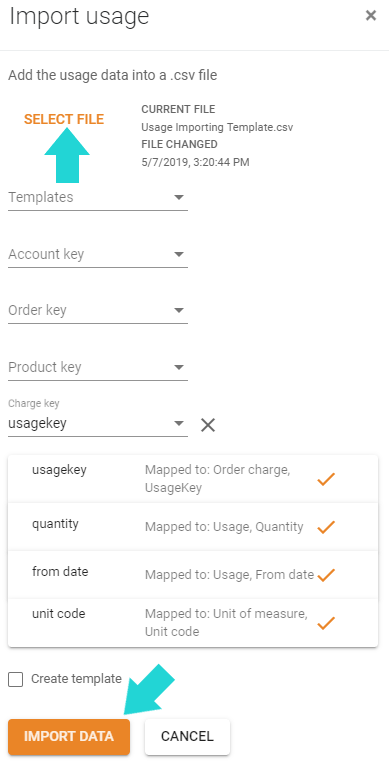Viewport: 389px width, 764px height.
Task: Close the Import usage dialog
Action: 371,16
